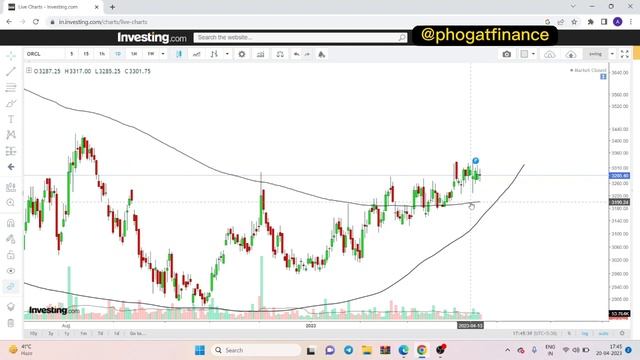This screenshot has width=640, height=360.
Task: Select the trend line drawing tool
Action: pyautogui.click(x=11, y=71)
